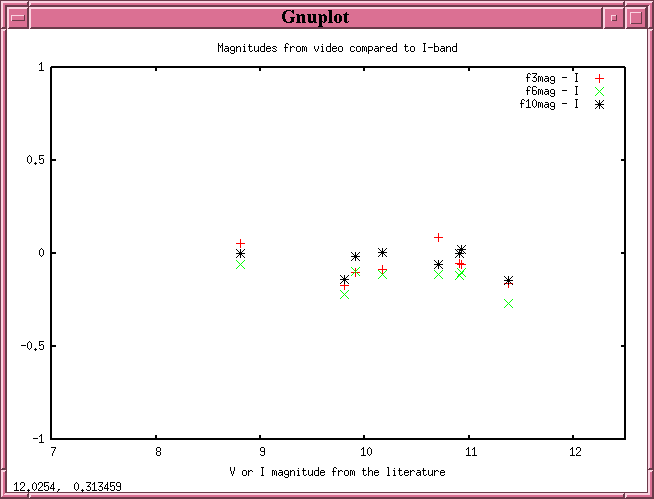Click the maximize button in Gnuplot title bar
654x499 pixels.
point(636,18)
